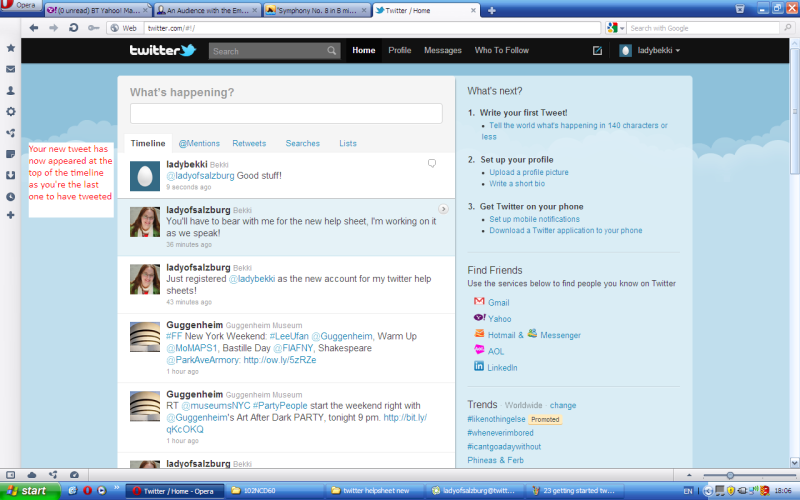Open 102NCD60 folder from taskbar
Image resolution: width=800 pixels, height=500 pixels.
tap(276, 491)
